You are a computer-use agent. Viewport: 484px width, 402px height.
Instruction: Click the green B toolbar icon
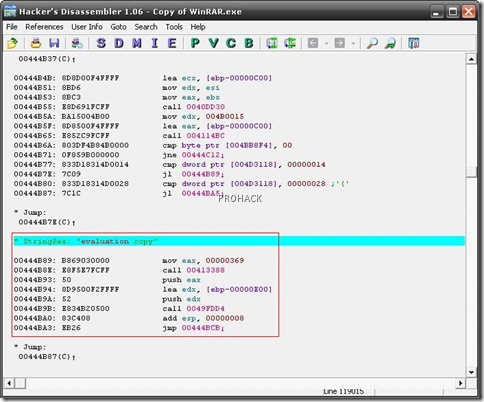249,43
